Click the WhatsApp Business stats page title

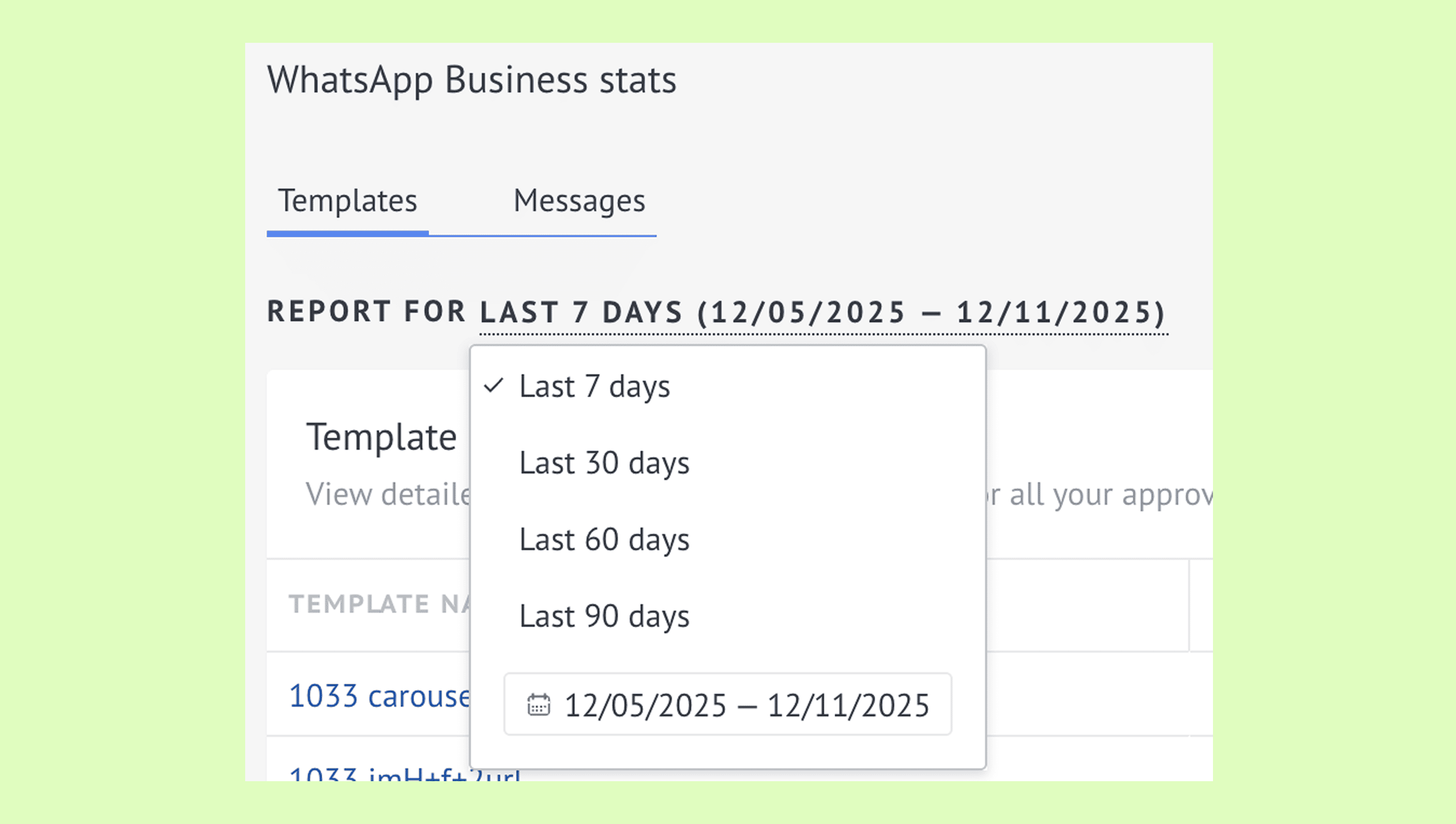[472, 80]
